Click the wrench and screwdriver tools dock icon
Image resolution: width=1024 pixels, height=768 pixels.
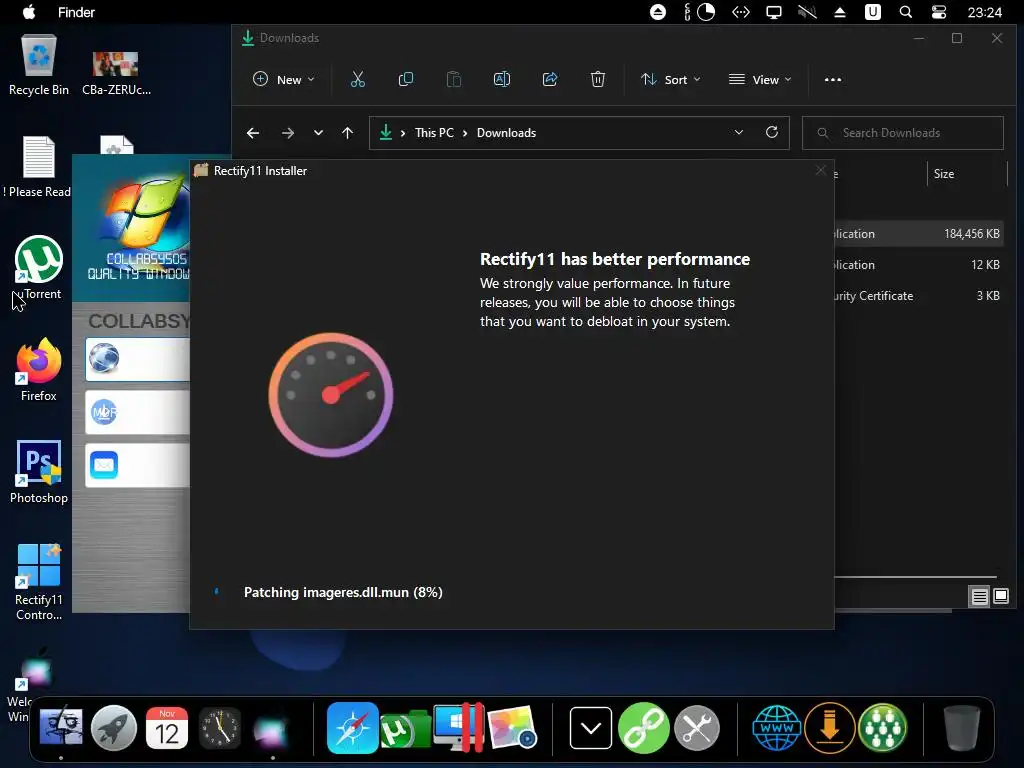697,728
